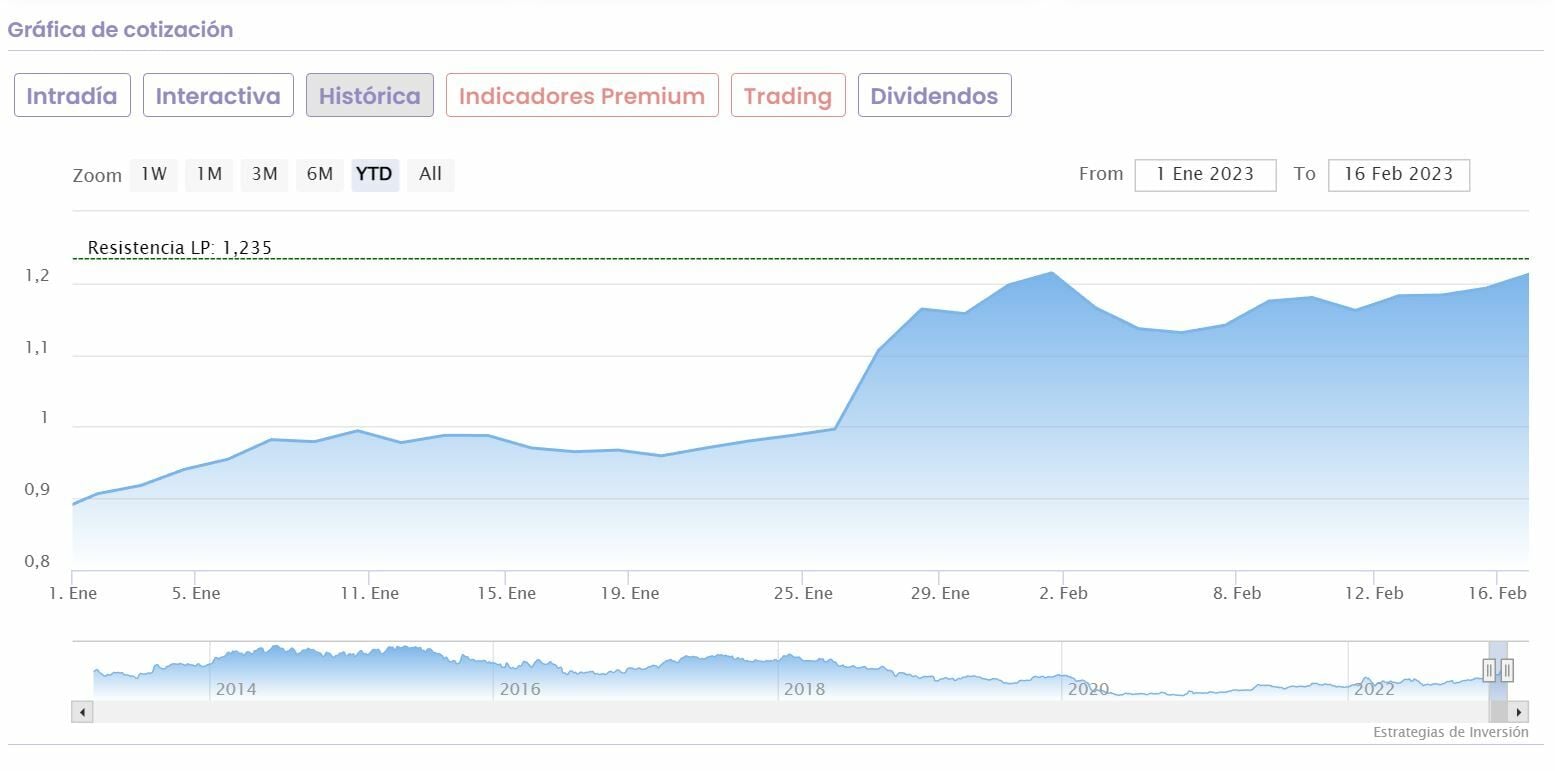Set zoom range to 1M
Image resolution: width=1555 pixels, height=771 pixels.
click(x=209, y=174)
